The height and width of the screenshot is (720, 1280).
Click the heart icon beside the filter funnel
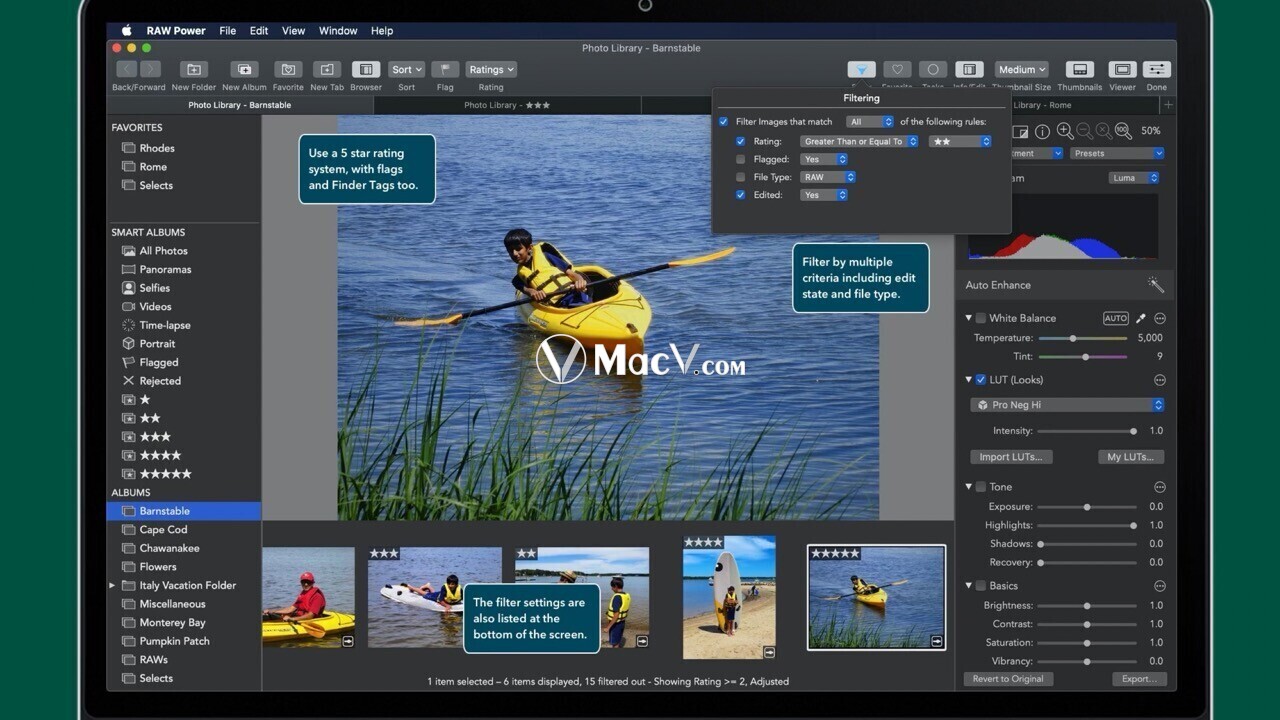click(x=897, y=69)
